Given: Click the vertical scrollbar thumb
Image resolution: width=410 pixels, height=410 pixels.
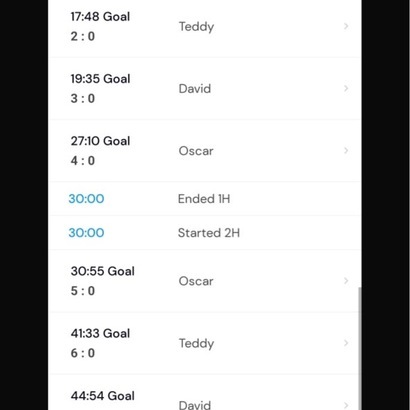Looking at the screenshot, I should (x=360, y=348).
